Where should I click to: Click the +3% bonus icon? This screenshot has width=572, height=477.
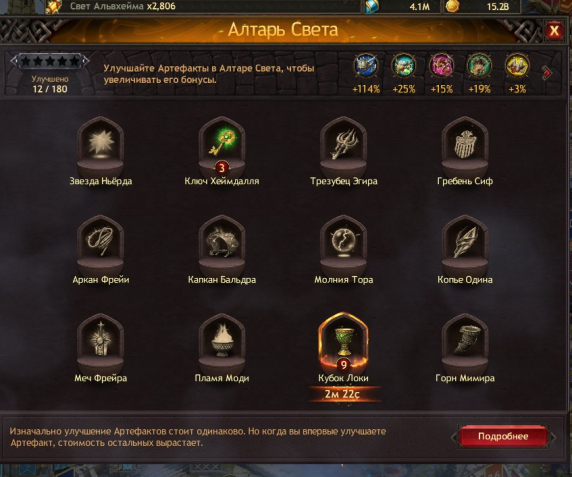[517, 66]
